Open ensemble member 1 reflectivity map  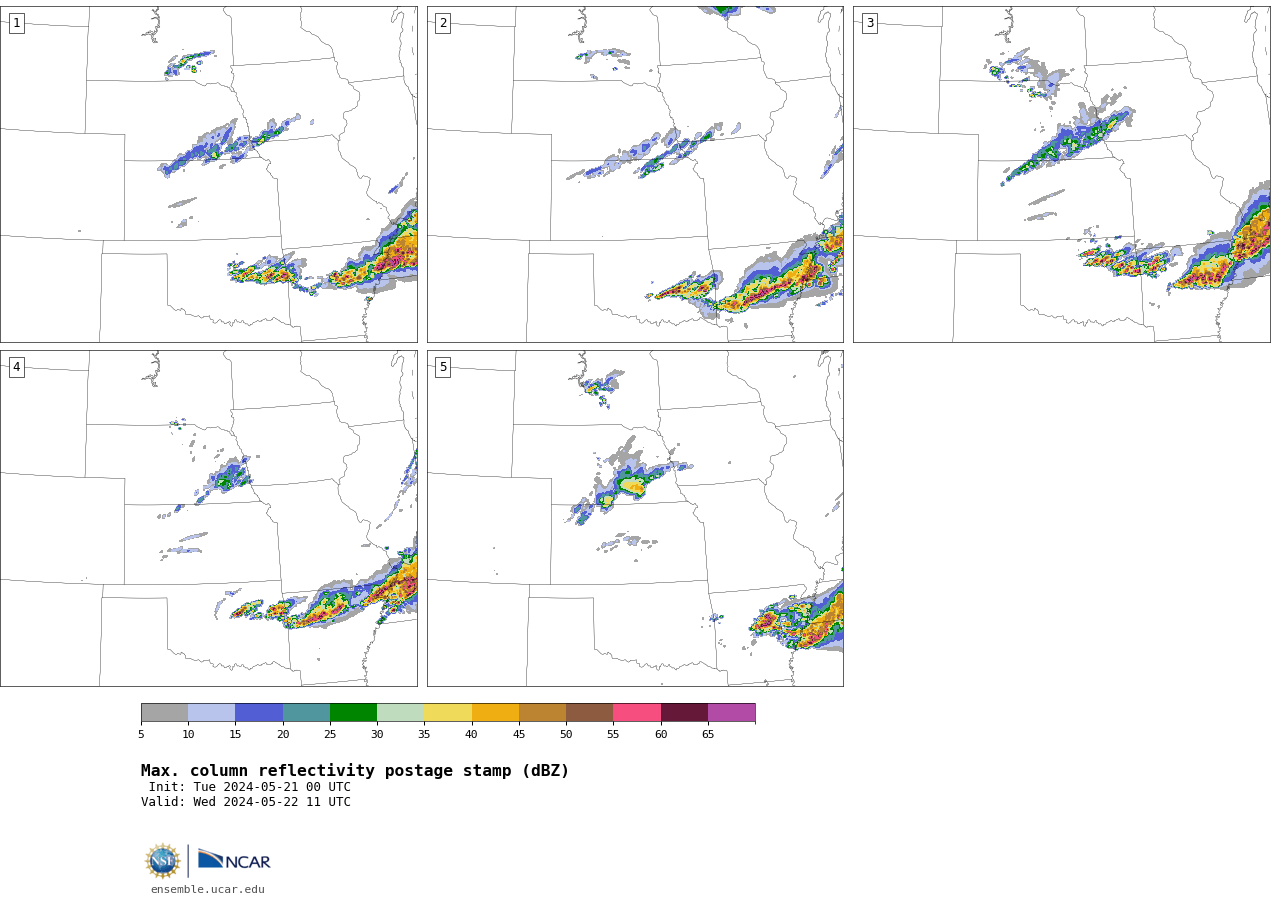[x=208, y=174]
